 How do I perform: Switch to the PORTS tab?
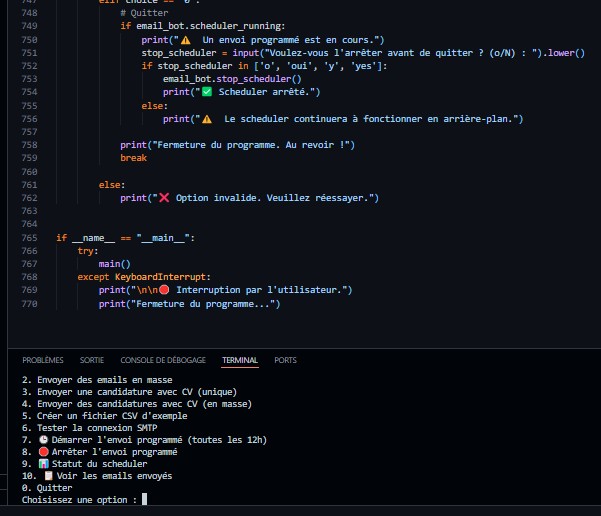tap(285, 360)
